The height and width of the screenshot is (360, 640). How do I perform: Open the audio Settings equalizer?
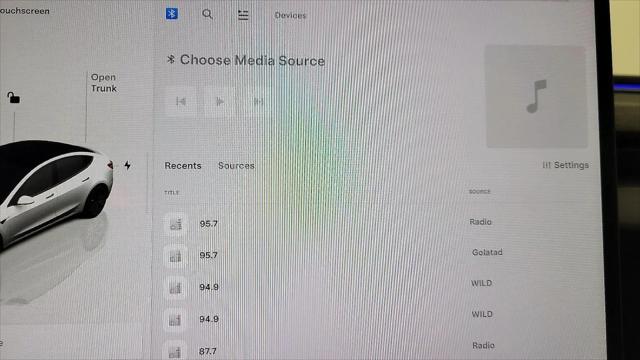coord(565,165)
